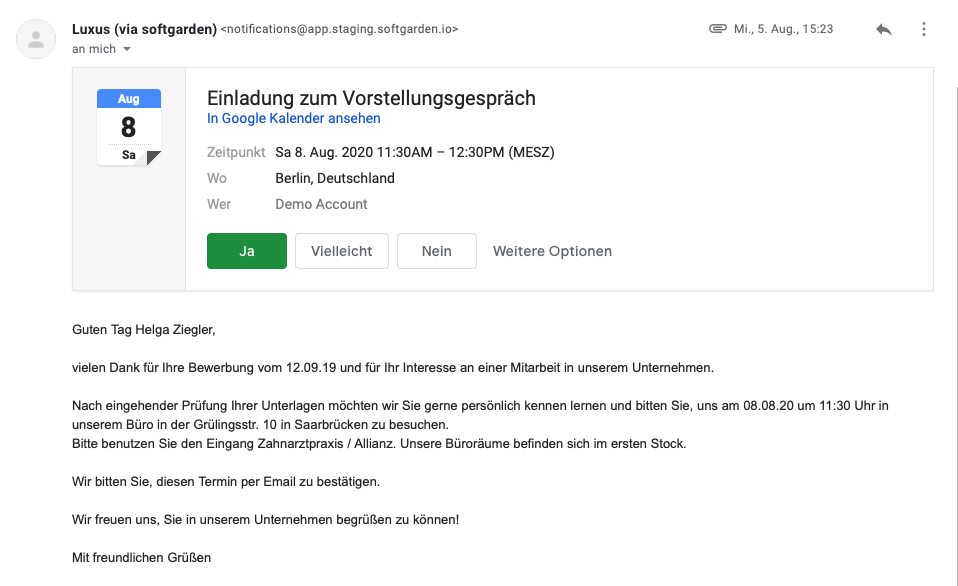
Task: Open 'In Google Kalender ansehen' link
Action: click(294, 119)
